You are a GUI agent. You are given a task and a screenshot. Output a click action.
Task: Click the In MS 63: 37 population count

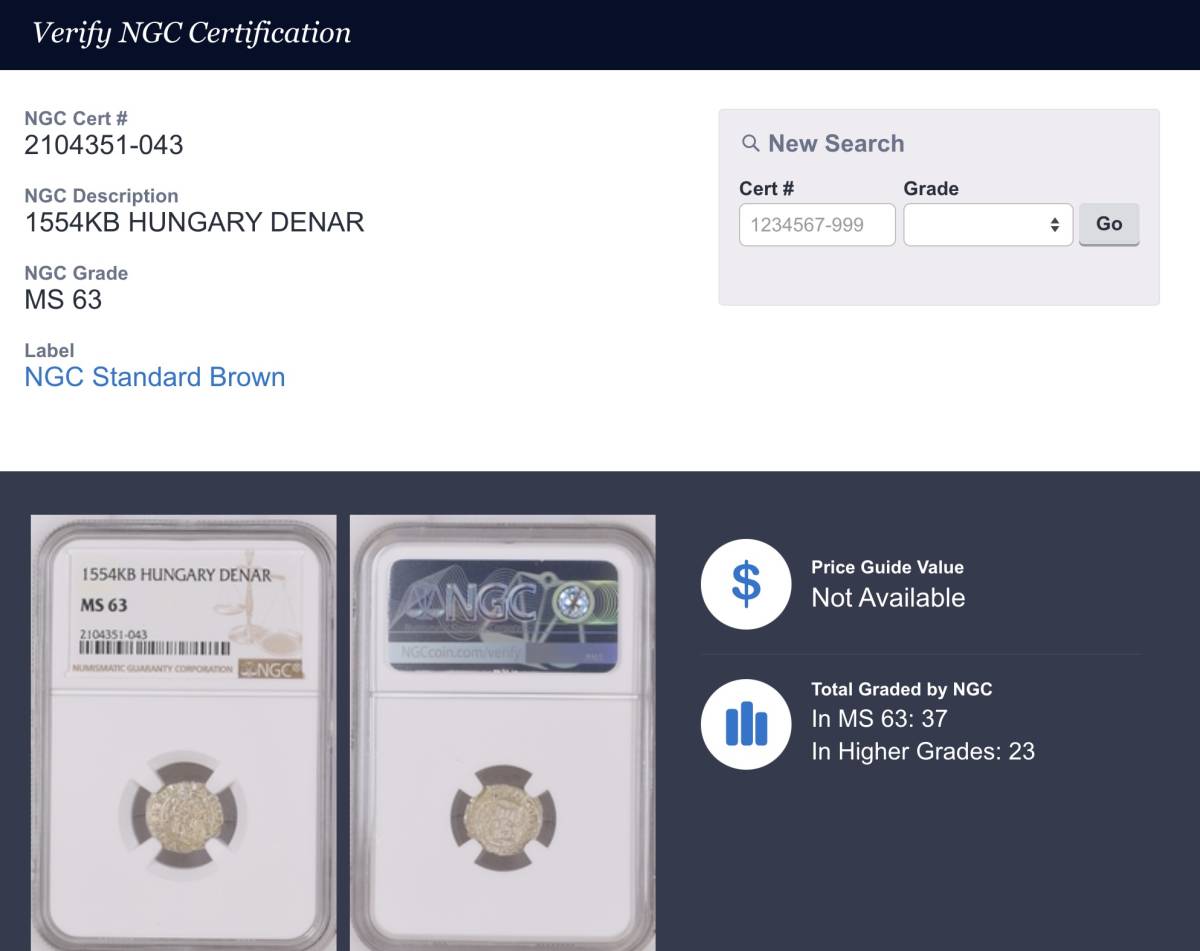(879, 719)
